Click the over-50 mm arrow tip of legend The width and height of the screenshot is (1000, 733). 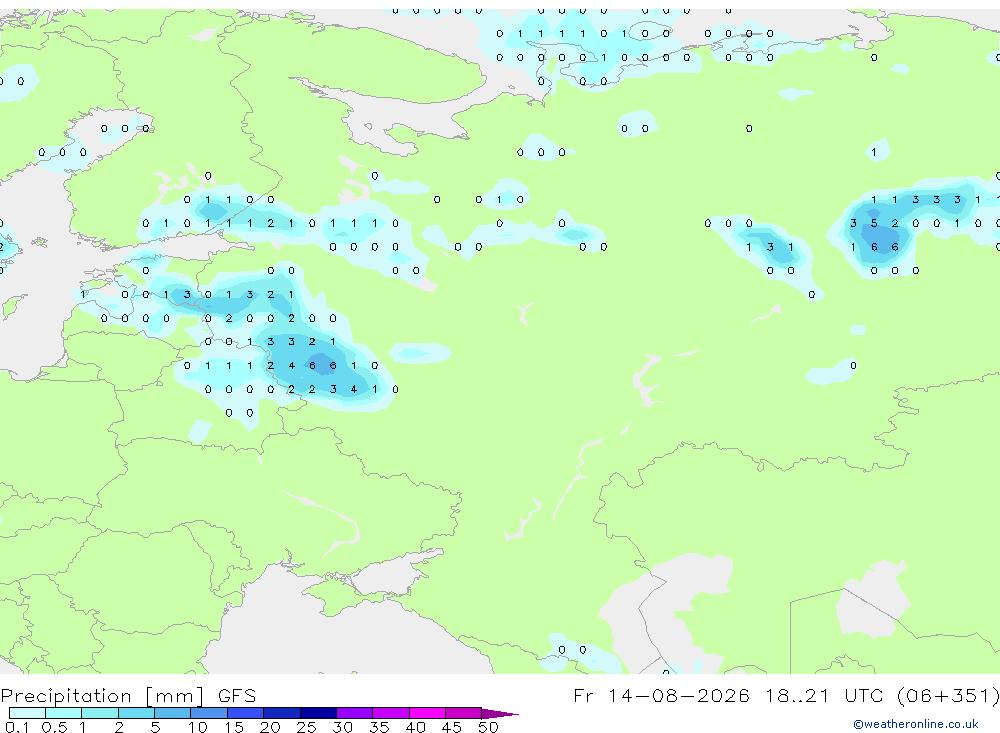500,714
